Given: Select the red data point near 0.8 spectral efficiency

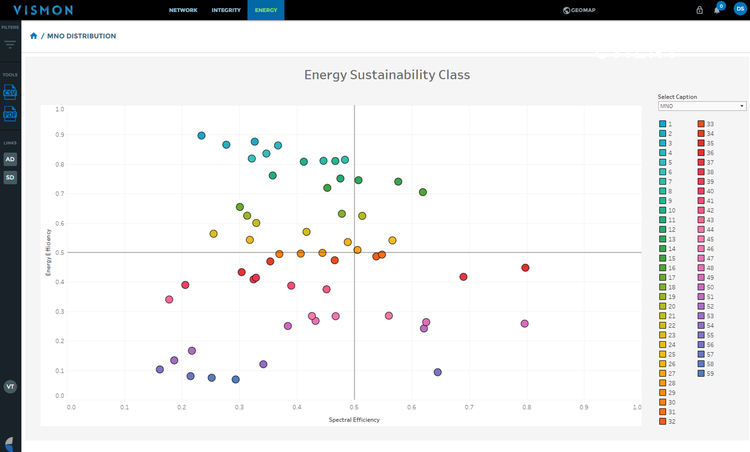Looking at the screenshot, I should [525, 268].
